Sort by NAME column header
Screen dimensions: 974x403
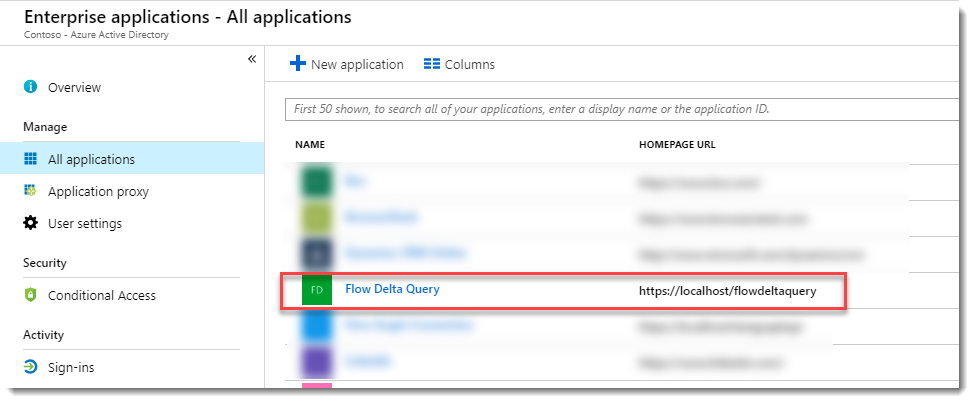310,145
